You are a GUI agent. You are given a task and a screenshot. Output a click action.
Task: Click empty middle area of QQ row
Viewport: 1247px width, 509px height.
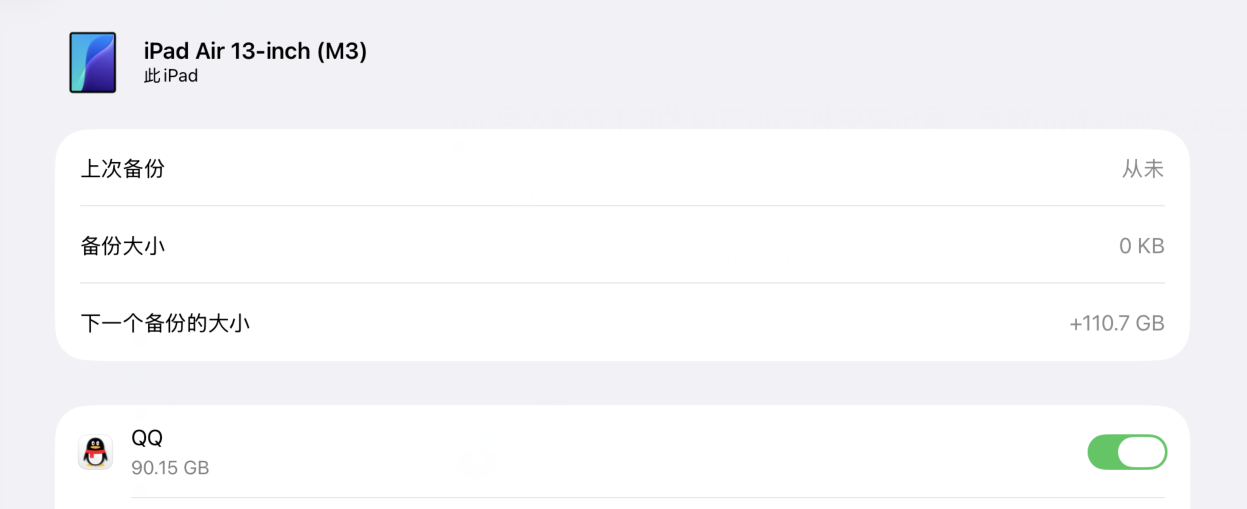click(620, 452)
